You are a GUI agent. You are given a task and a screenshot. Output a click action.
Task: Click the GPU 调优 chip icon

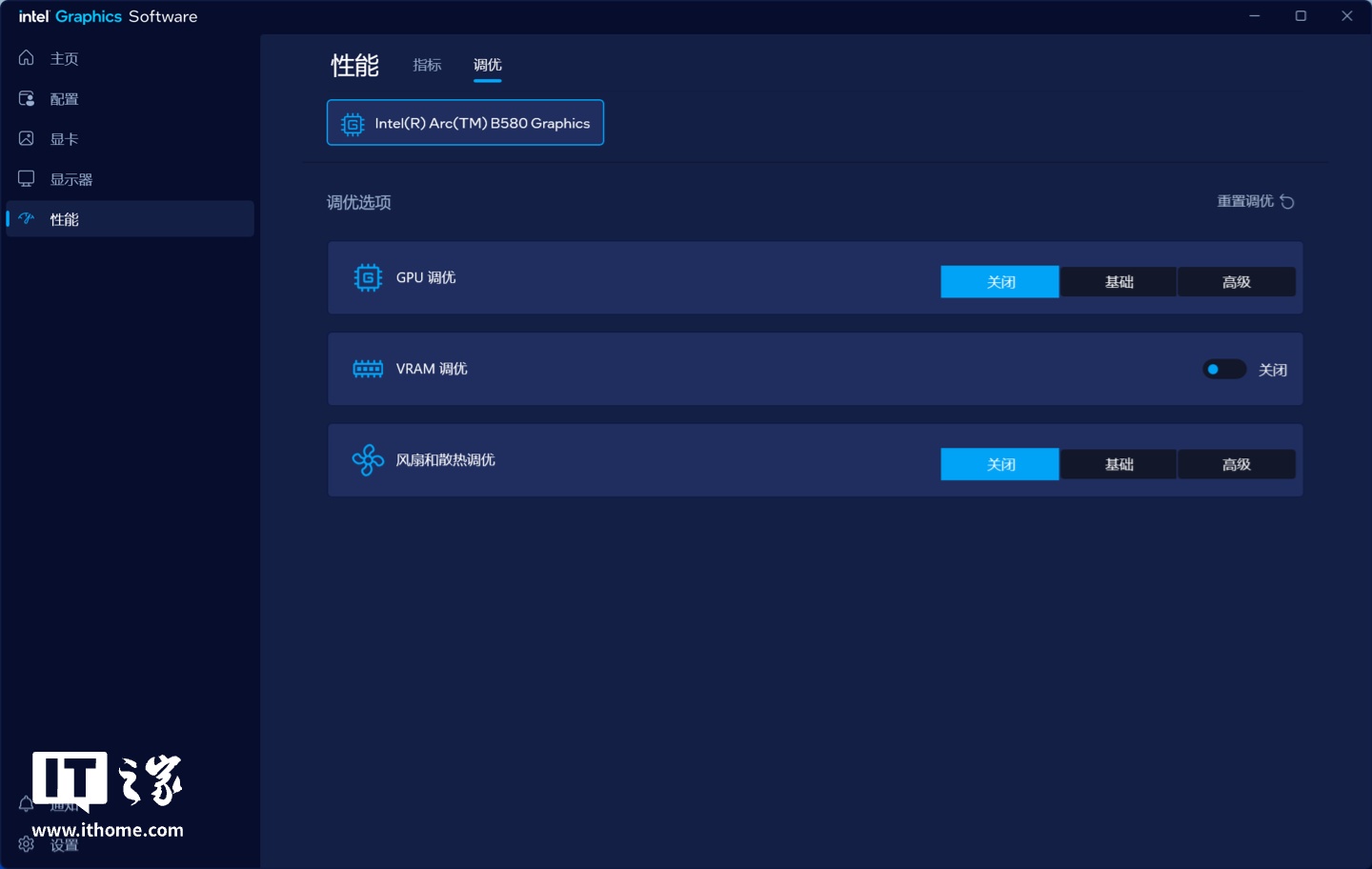click(368, 277)
